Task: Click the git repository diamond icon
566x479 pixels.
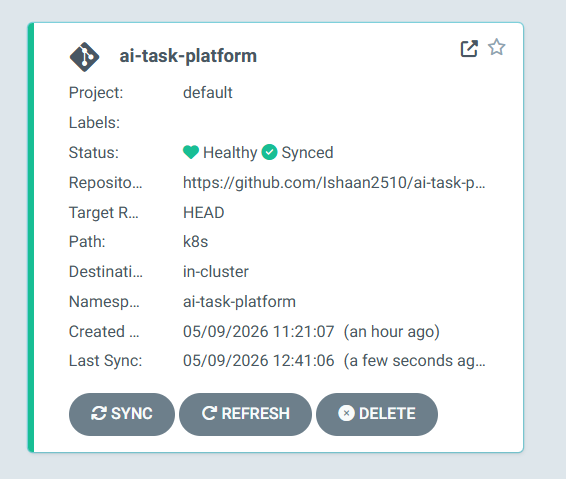Action: point(84,57)
